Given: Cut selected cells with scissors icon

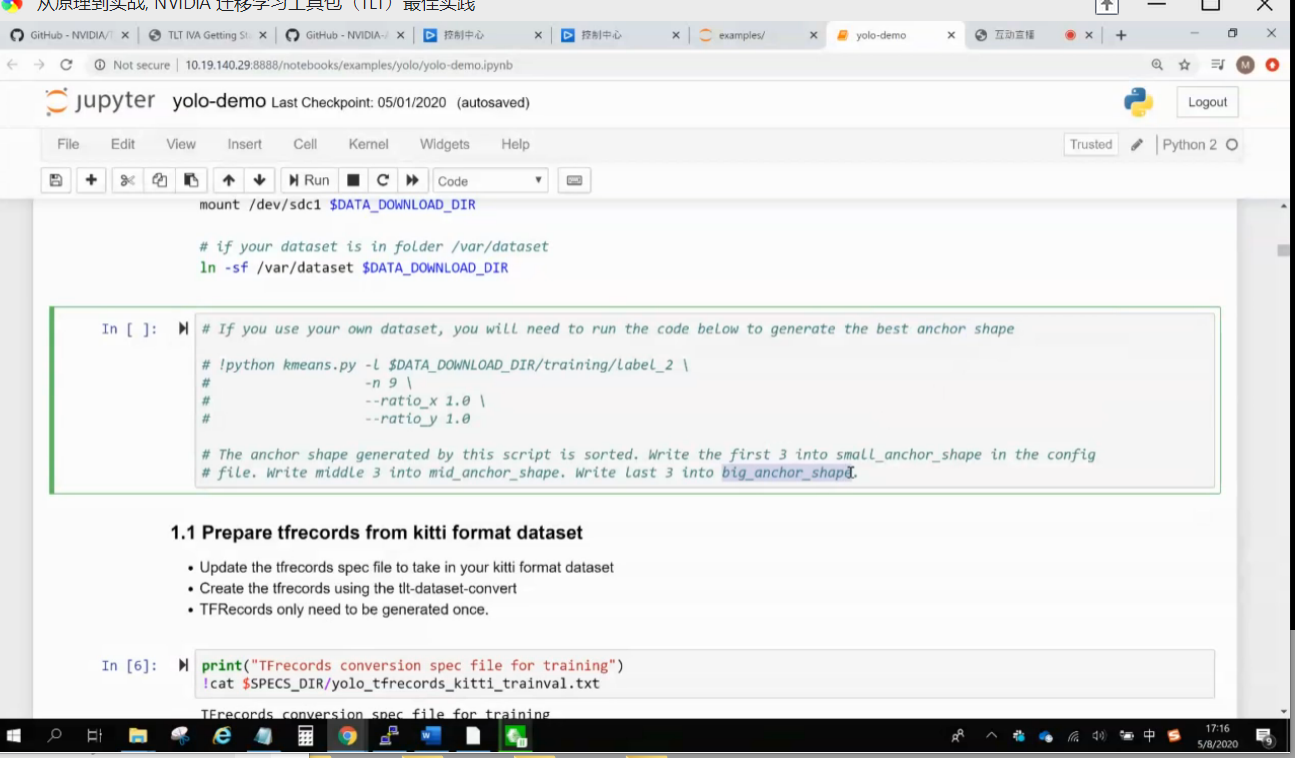Looking at the screenshot, I should (127, 181).
